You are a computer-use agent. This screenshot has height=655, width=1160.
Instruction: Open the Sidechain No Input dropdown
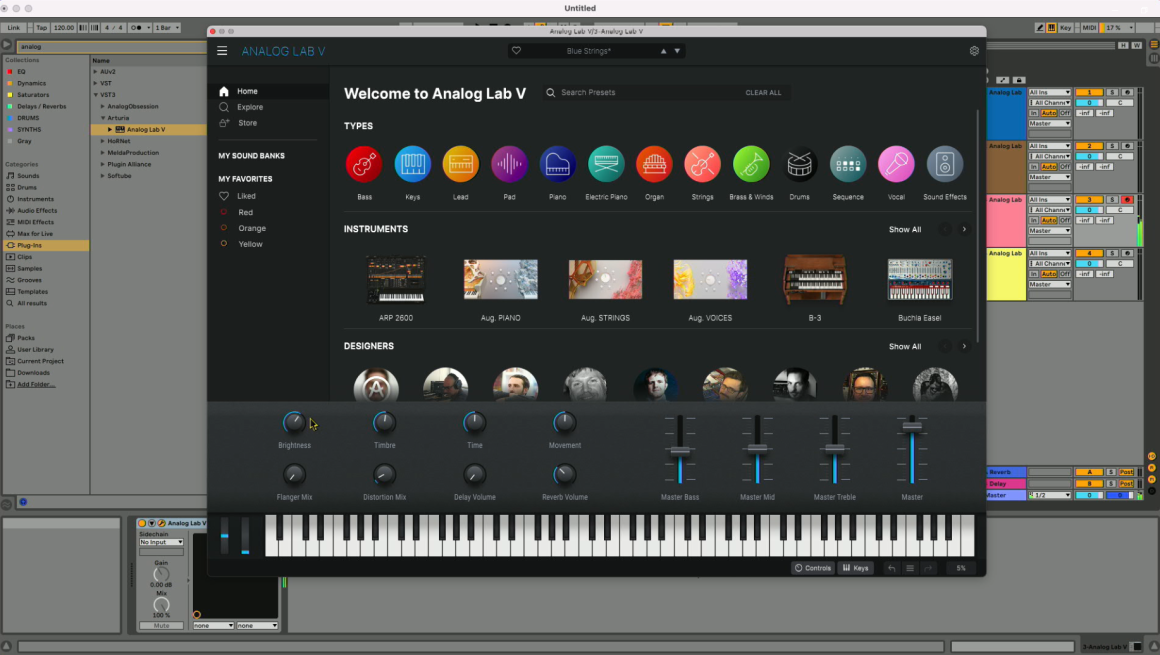161,542
